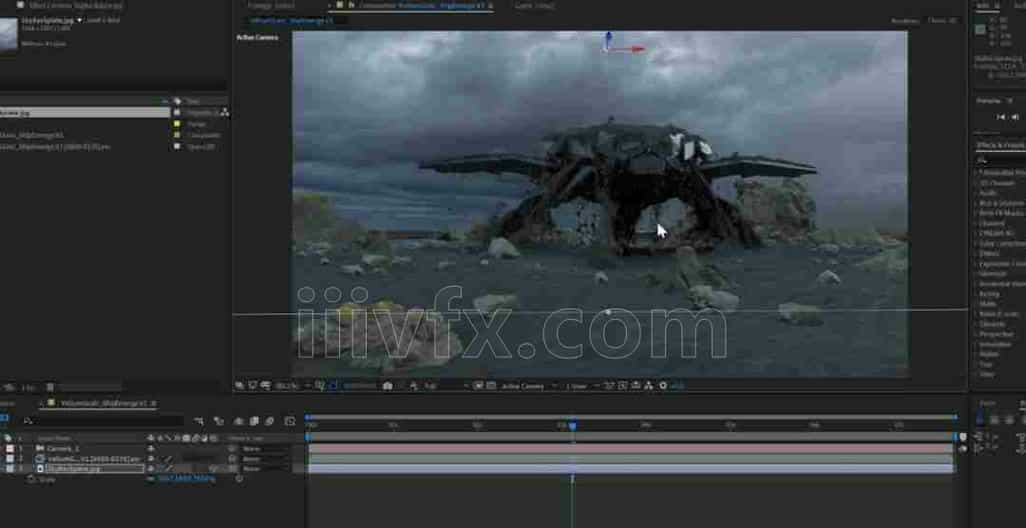Screen dimensions: 1026x528
Task: Switch to Layer (none) tab
Action: [x=536, y=6]
